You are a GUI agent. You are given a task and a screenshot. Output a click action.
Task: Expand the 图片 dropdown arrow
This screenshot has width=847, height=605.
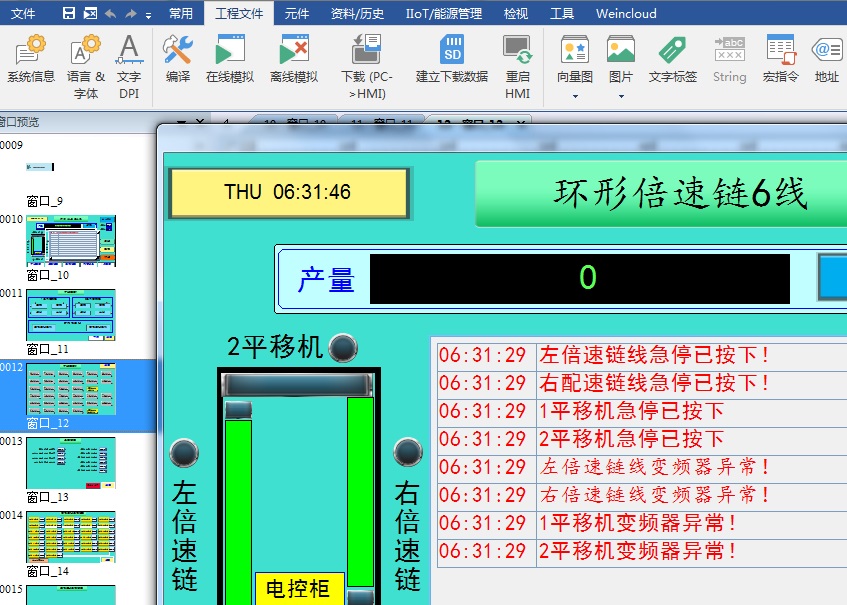pos(621,96)
